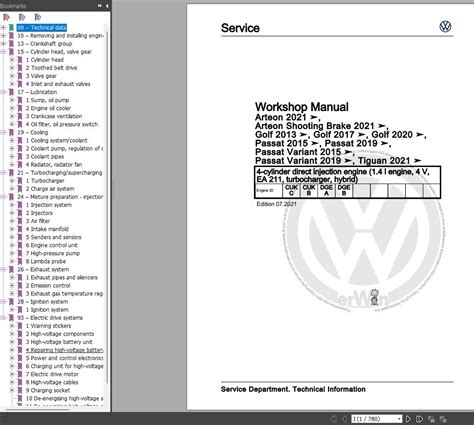Click bookmark icon beside '2 Engine oil cooler'
Screen dimensions: 474x425
click(x=20, y=108)
